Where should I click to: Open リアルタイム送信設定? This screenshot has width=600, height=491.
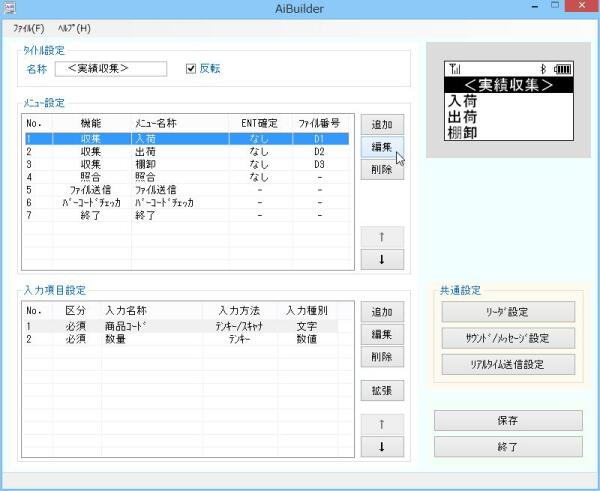point(508,364)
